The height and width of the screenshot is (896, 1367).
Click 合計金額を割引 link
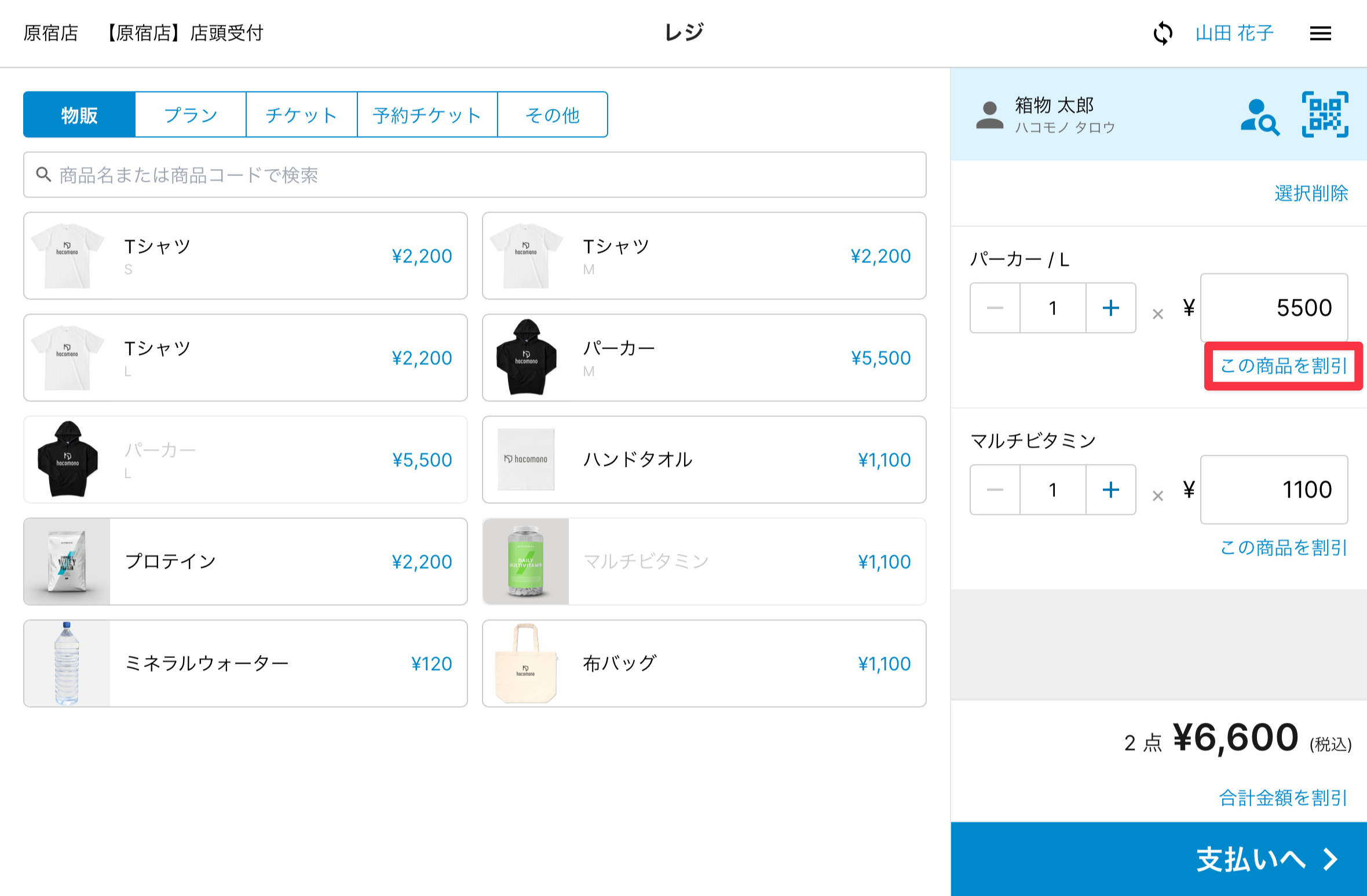(1283, 798)
